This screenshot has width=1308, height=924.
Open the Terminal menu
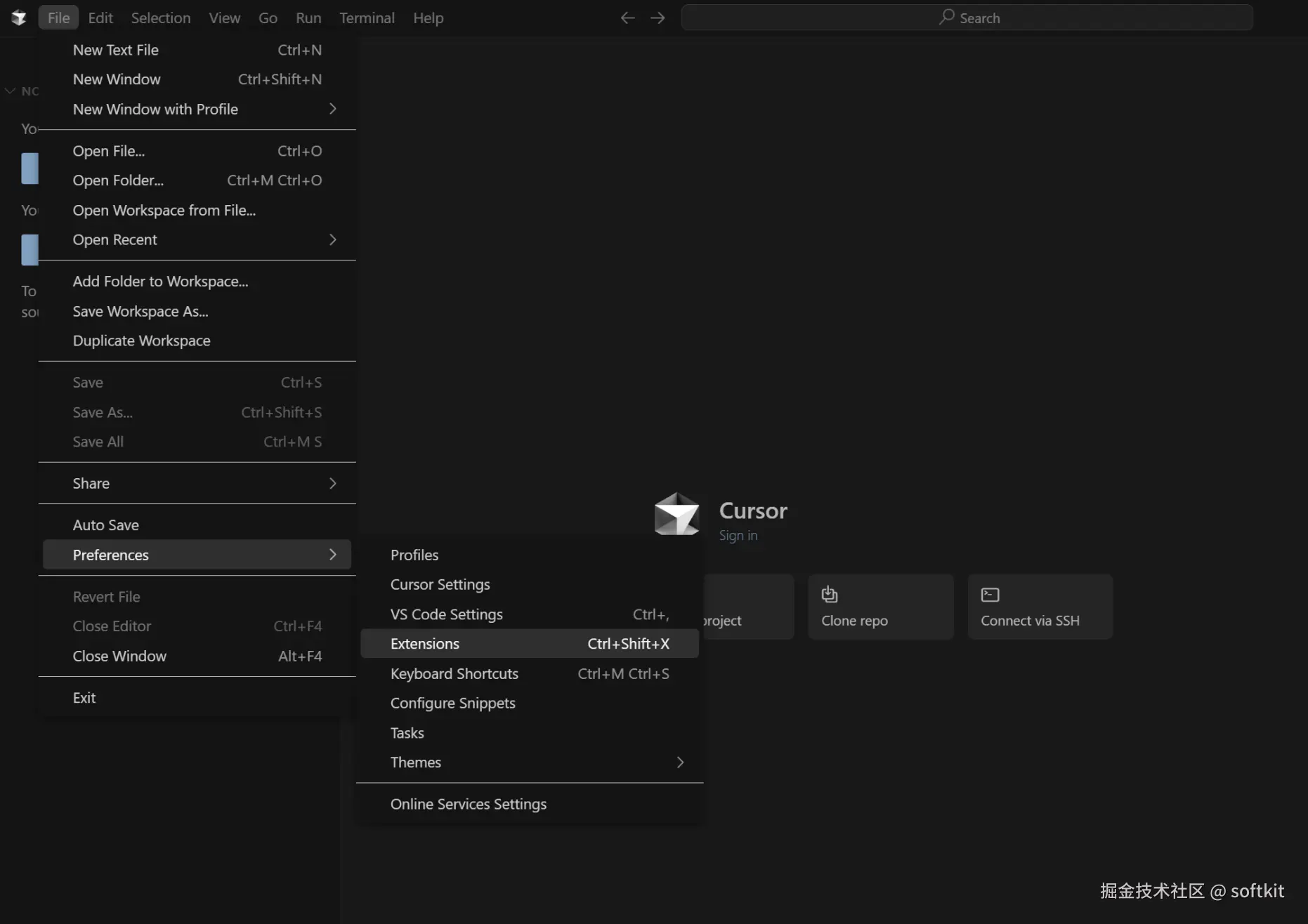coord(367,18)
